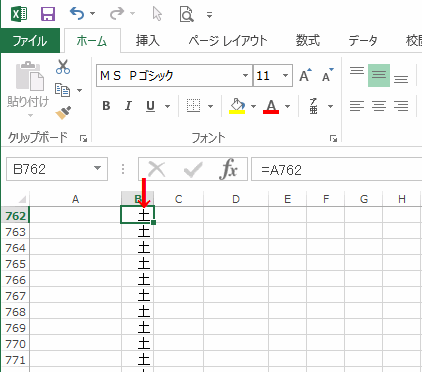This screenshot has height=372, width=422.
Task: Click the Save icon in quick access toolbar
Action: 48,14
